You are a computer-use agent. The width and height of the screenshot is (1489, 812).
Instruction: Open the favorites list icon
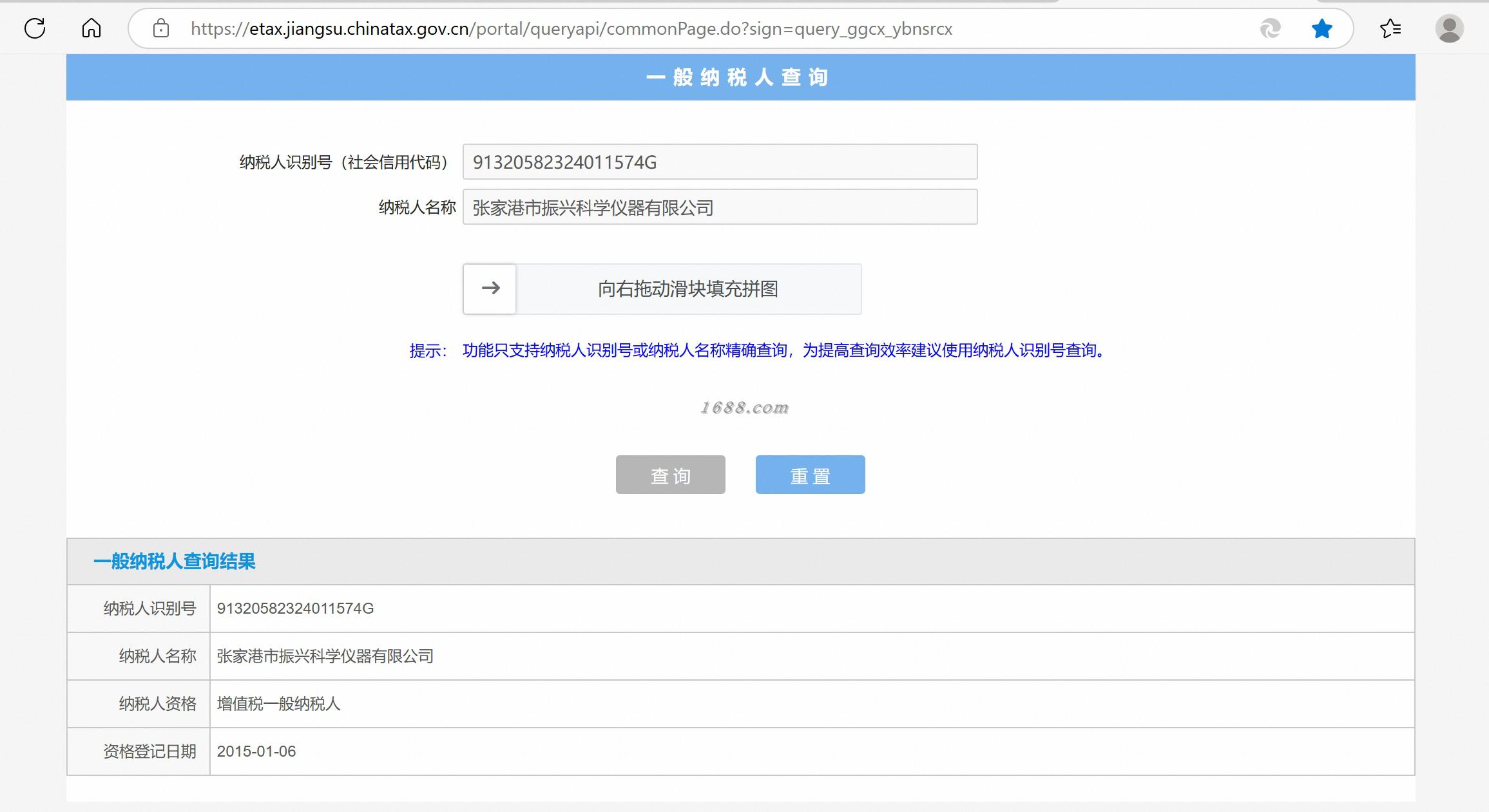coord(1390,28)
